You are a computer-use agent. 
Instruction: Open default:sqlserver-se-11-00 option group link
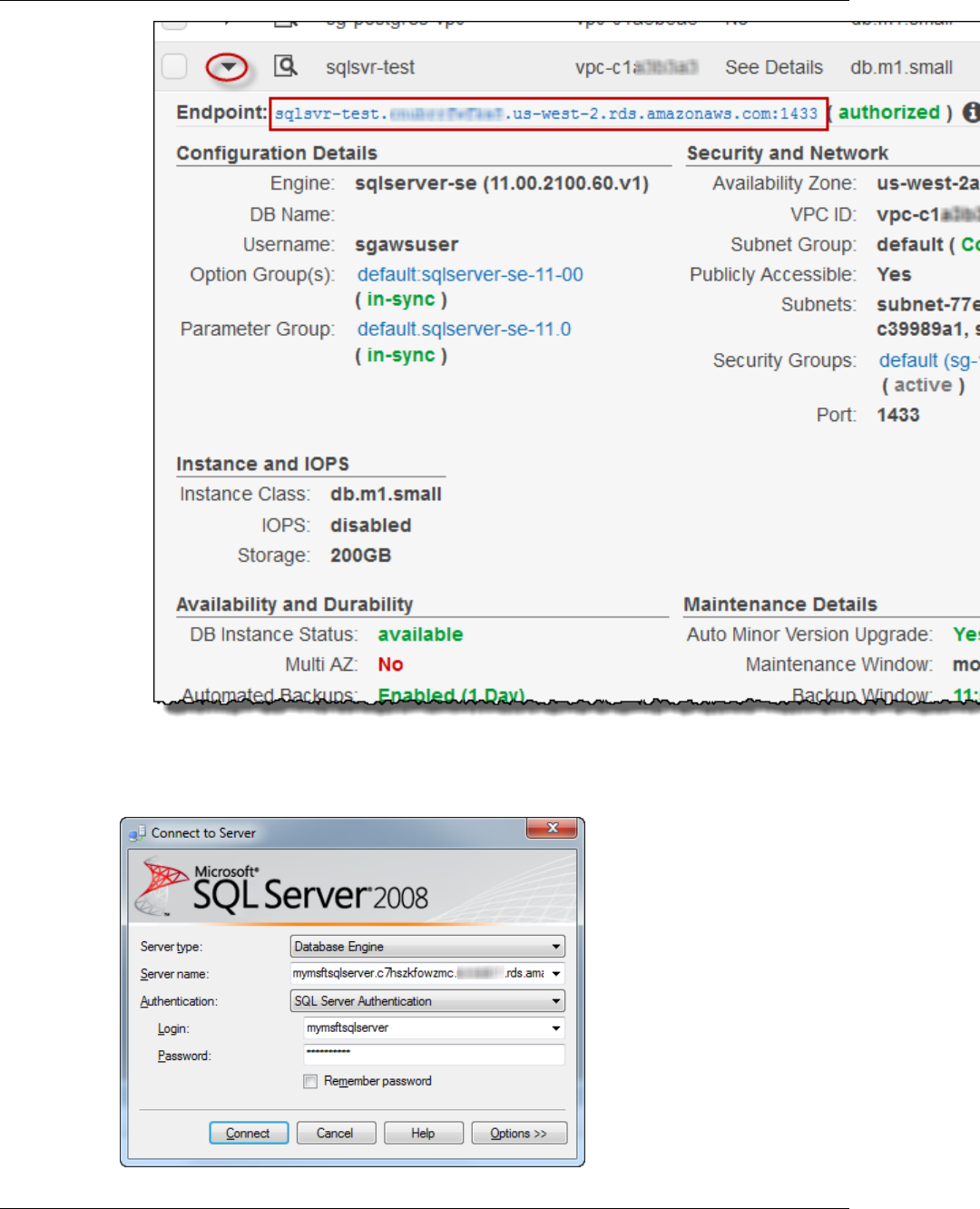pos(470,275)
